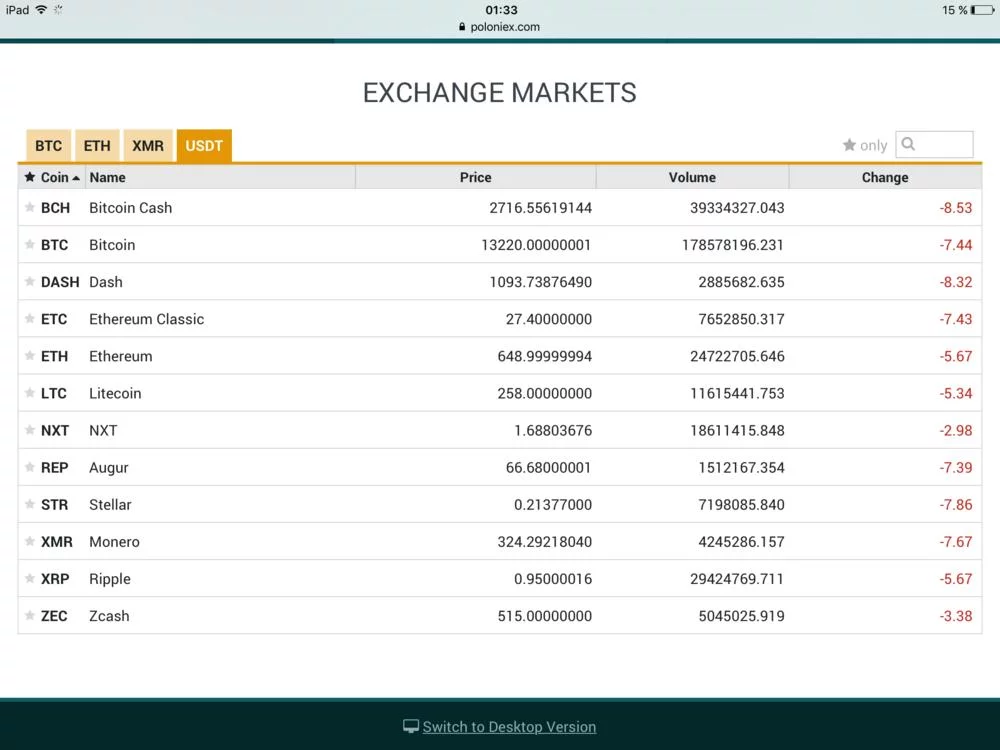1000x750 pixels.
Task: Sort the table by Price column
Action: click(475, 177)
